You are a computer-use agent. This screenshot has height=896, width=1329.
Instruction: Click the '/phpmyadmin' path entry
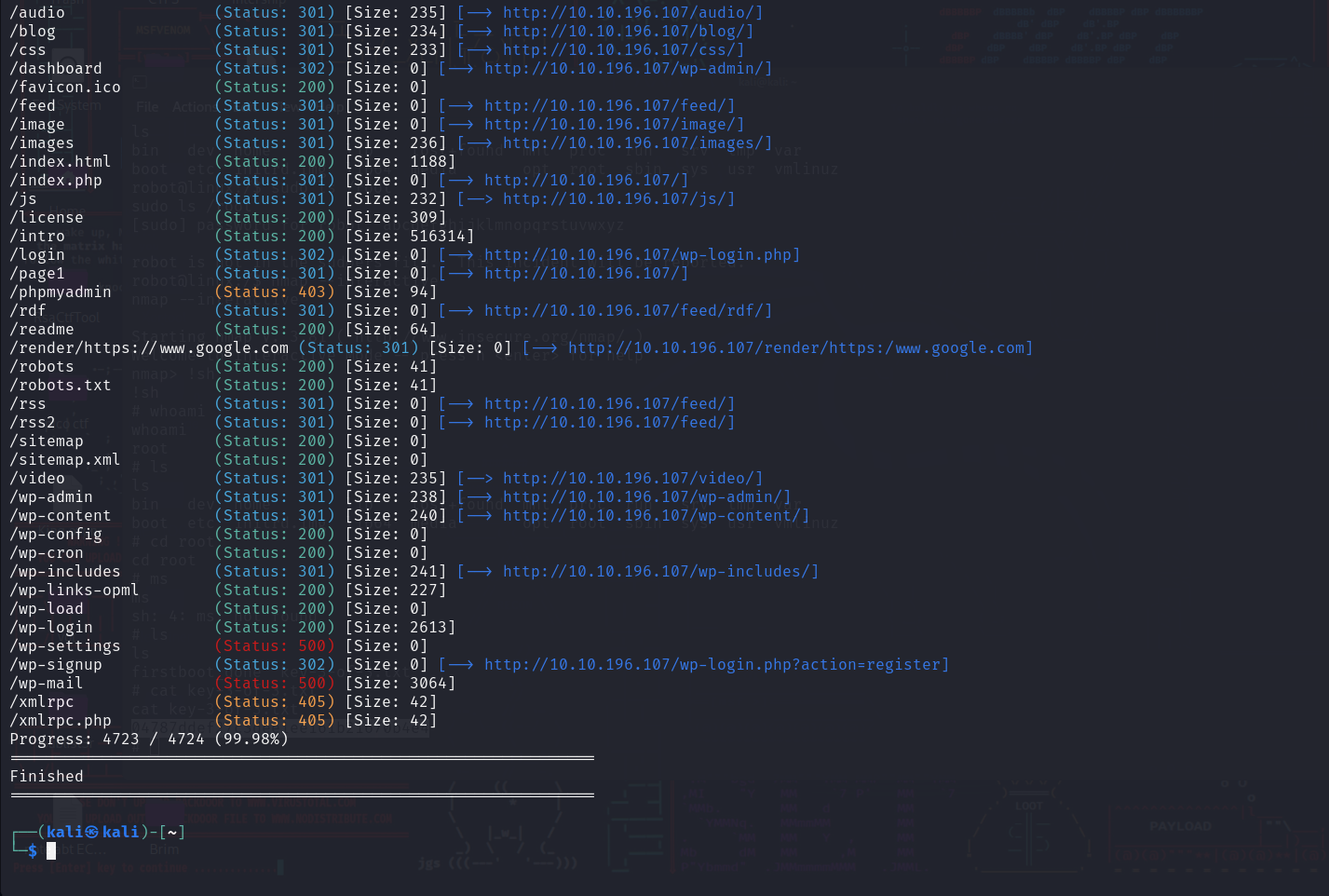[61, 292]
